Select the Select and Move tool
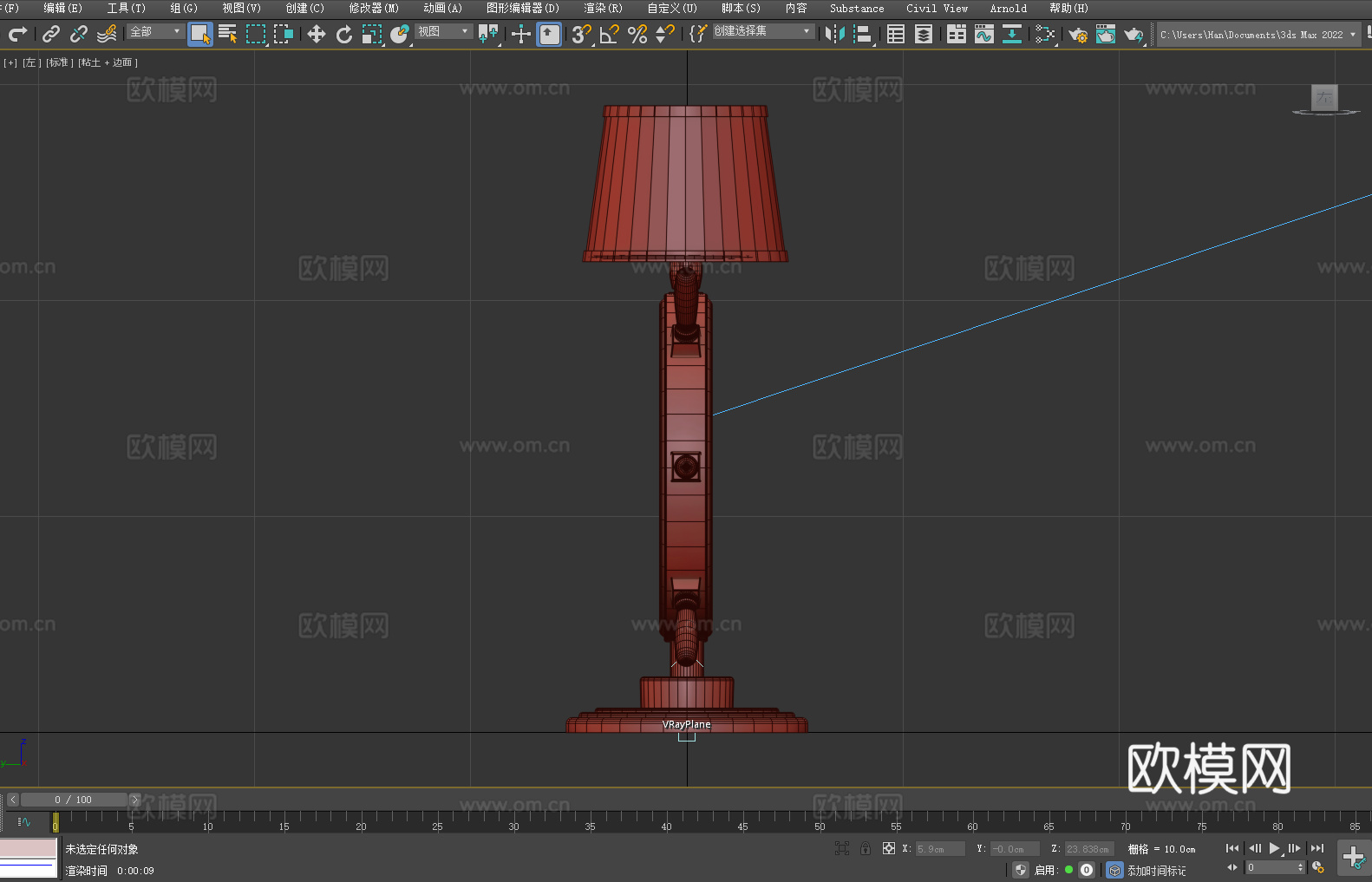The height and width of the screenshot is (882, 1372). click(317, 34)
